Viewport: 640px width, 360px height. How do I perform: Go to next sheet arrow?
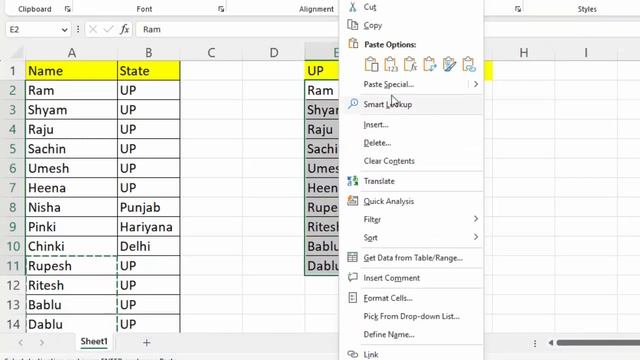(x=42, y=342)
